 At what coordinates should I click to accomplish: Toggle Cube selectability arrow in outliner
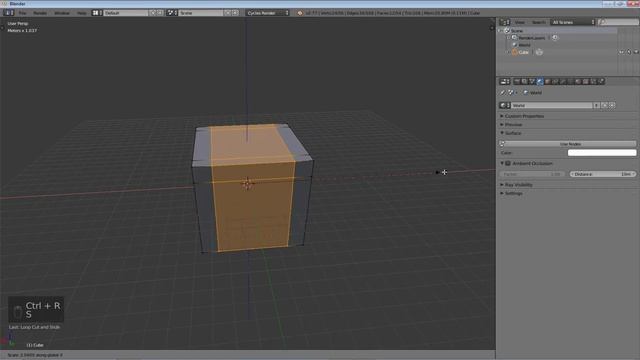[629, 52]
